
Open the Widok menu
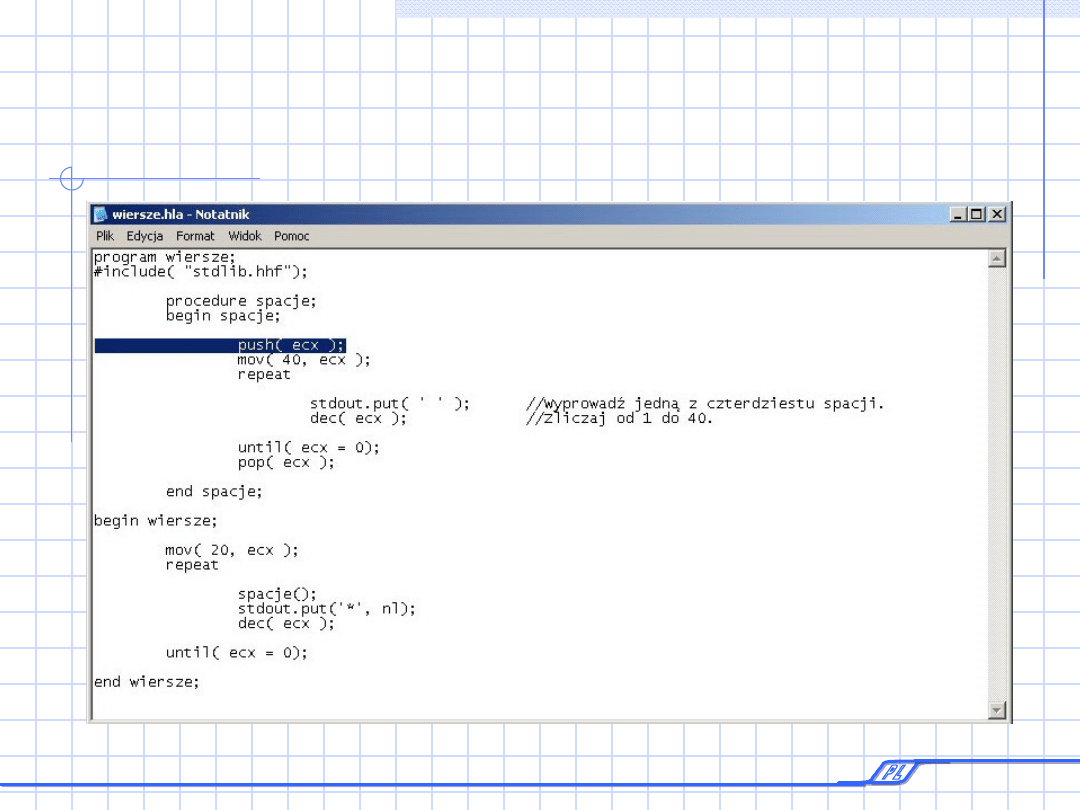coord(245,236)
